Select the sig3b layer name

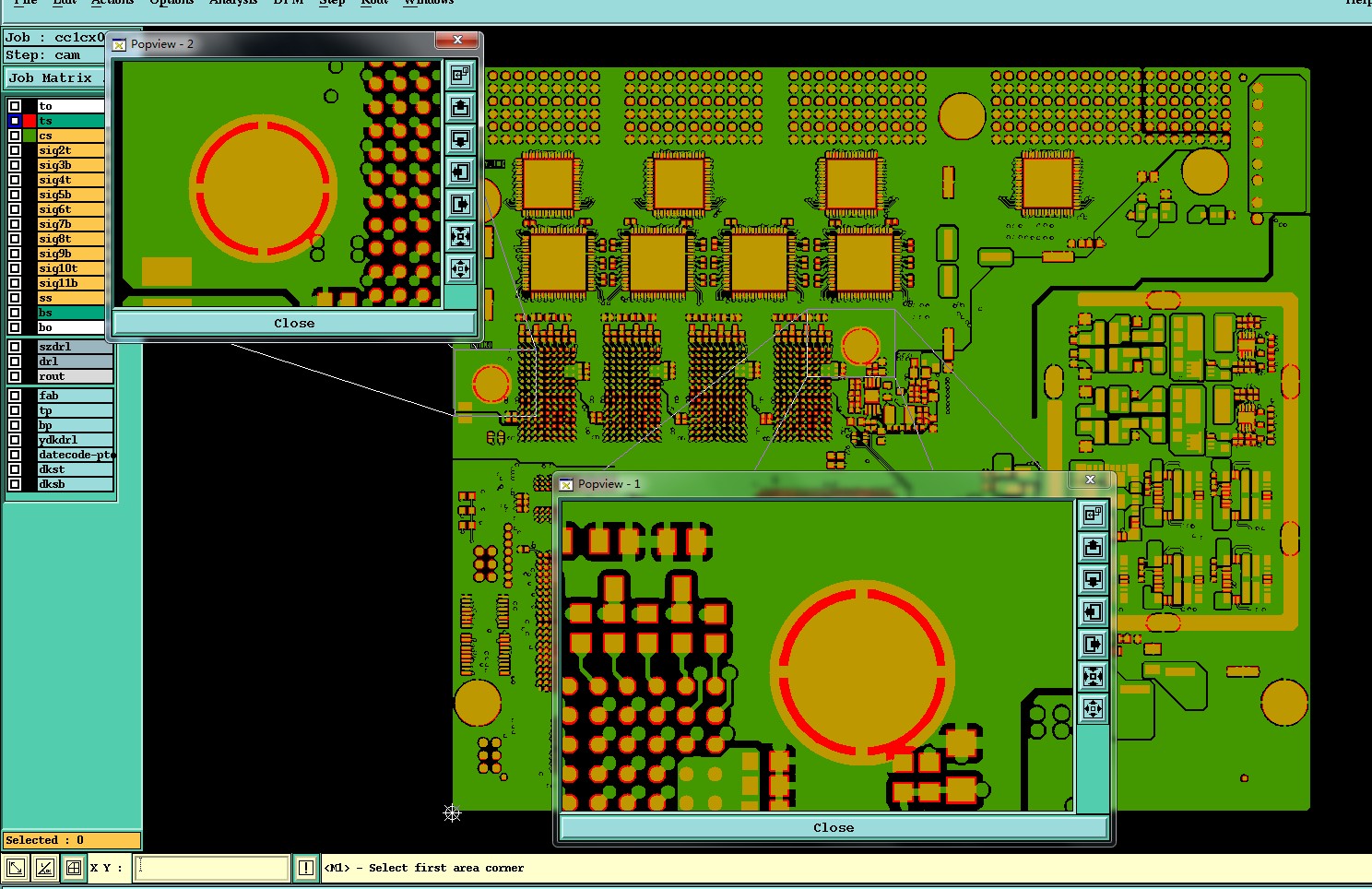tap(70, 165)
